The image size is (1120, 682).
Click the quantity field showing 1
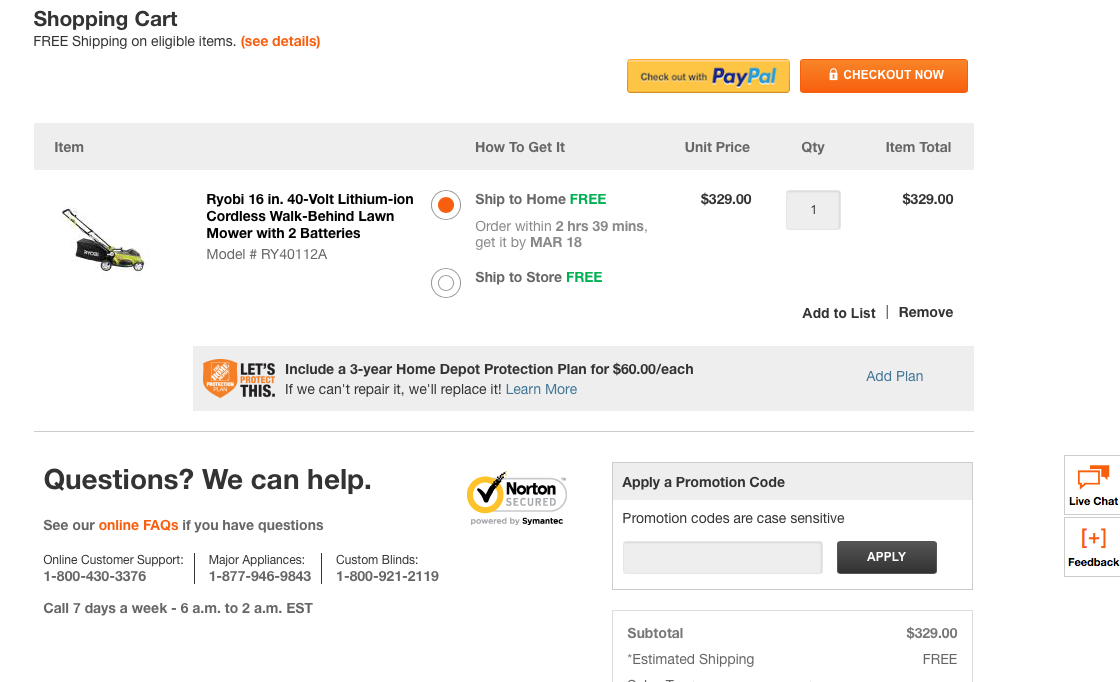[x=813, y=210]
